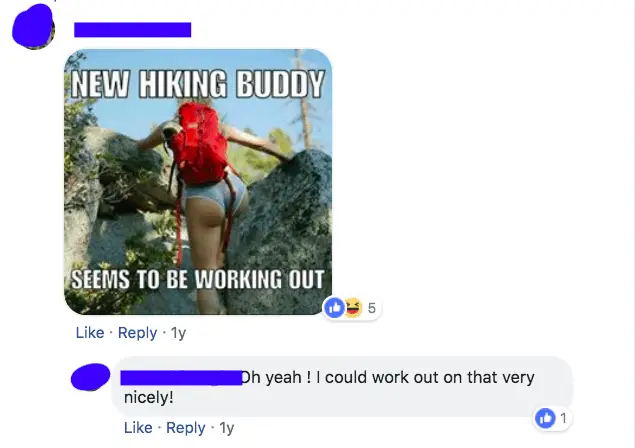Image resolution: width=635 pixels, height=448 pixels.
Task: Click the laughing Haha reaction emoji
Action: [x=353, y=308]
